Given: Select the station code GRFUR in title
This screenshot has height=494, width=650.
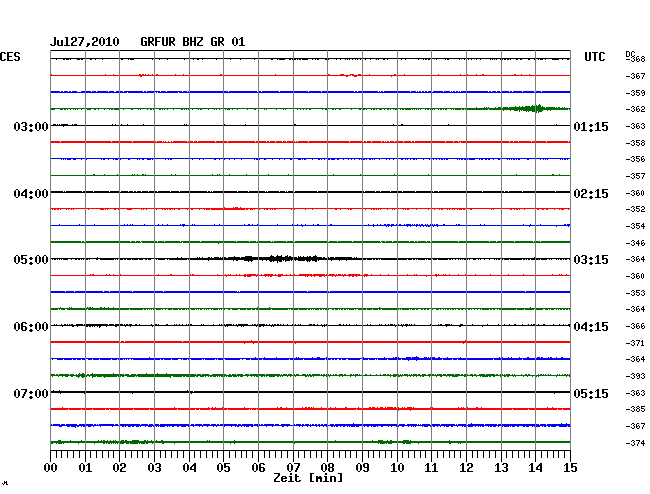Looking at the screenshot, I should (x=158, y=42).
